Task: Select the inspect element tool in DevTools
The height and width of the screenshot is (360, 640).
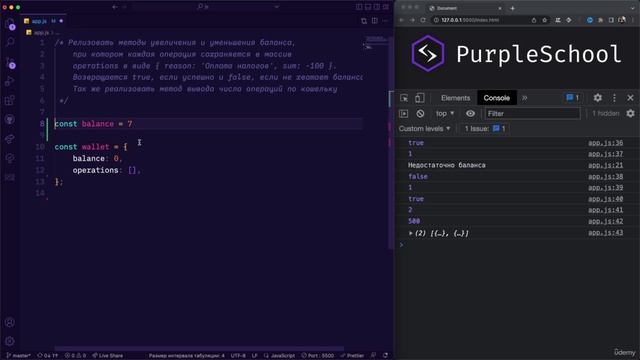Action: [404, 98]
